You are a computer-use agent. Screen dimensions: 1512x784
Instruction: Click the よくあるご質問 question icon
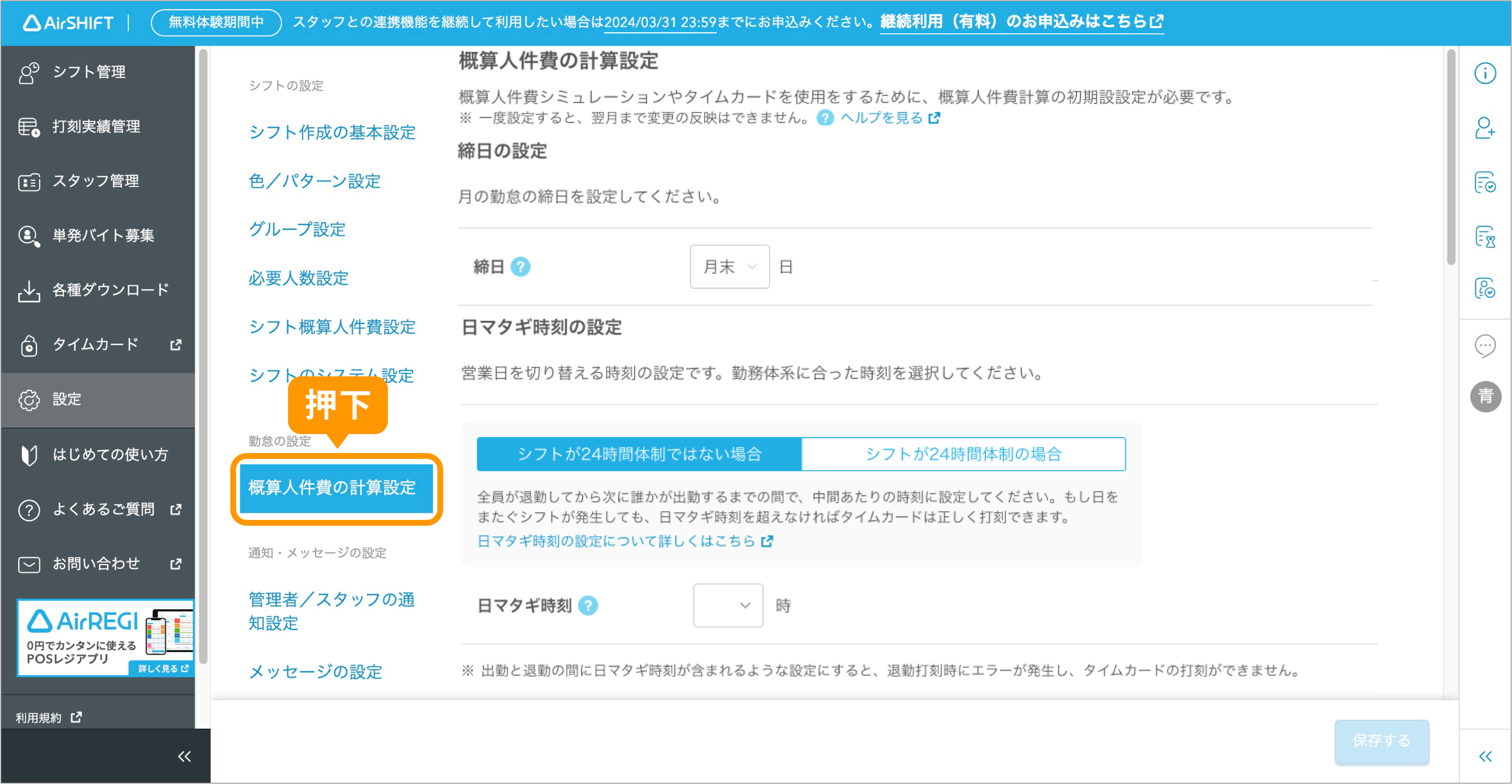29,510
